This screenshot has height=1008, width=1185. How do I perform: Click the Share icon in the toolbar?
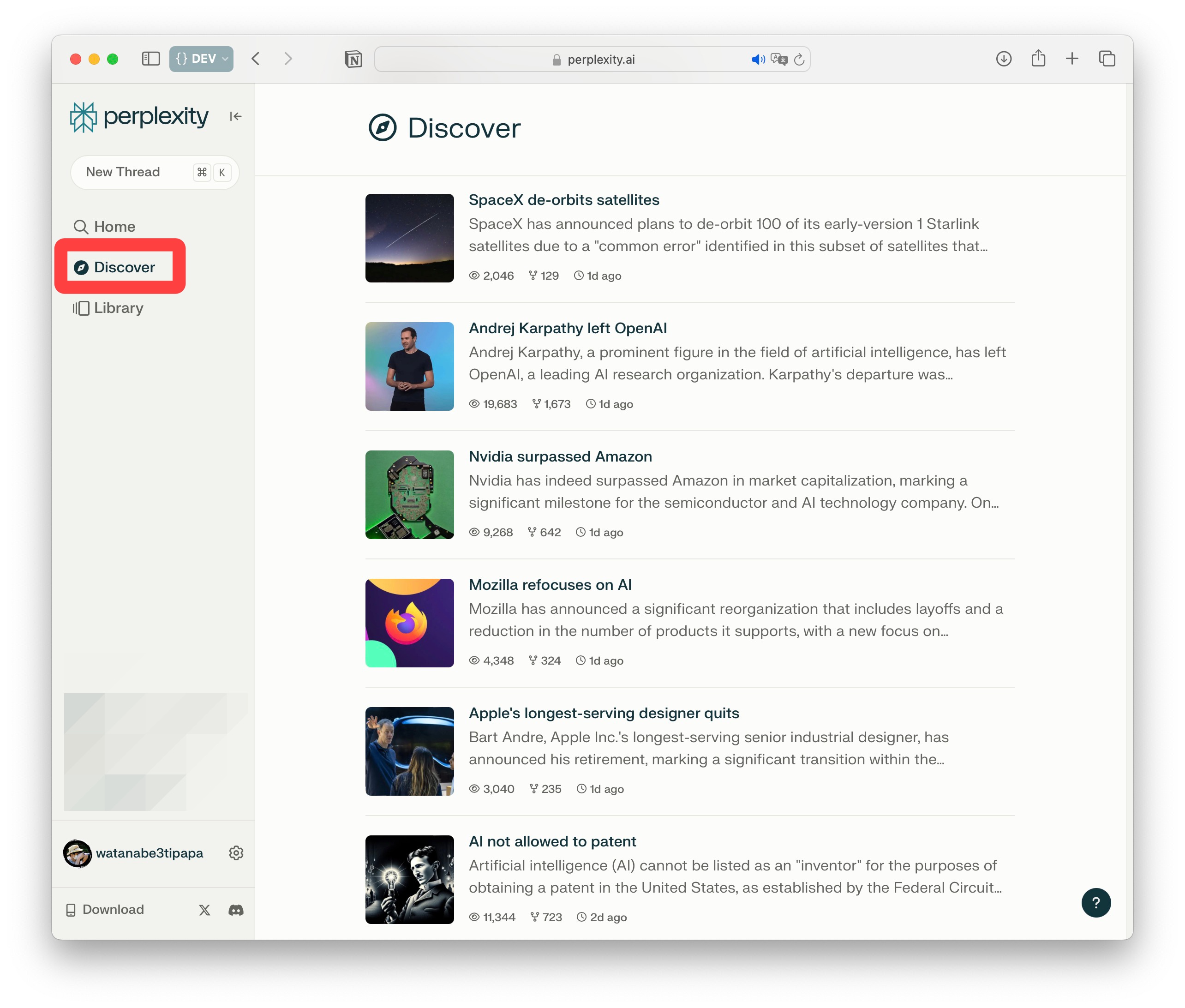point(1038,58)
